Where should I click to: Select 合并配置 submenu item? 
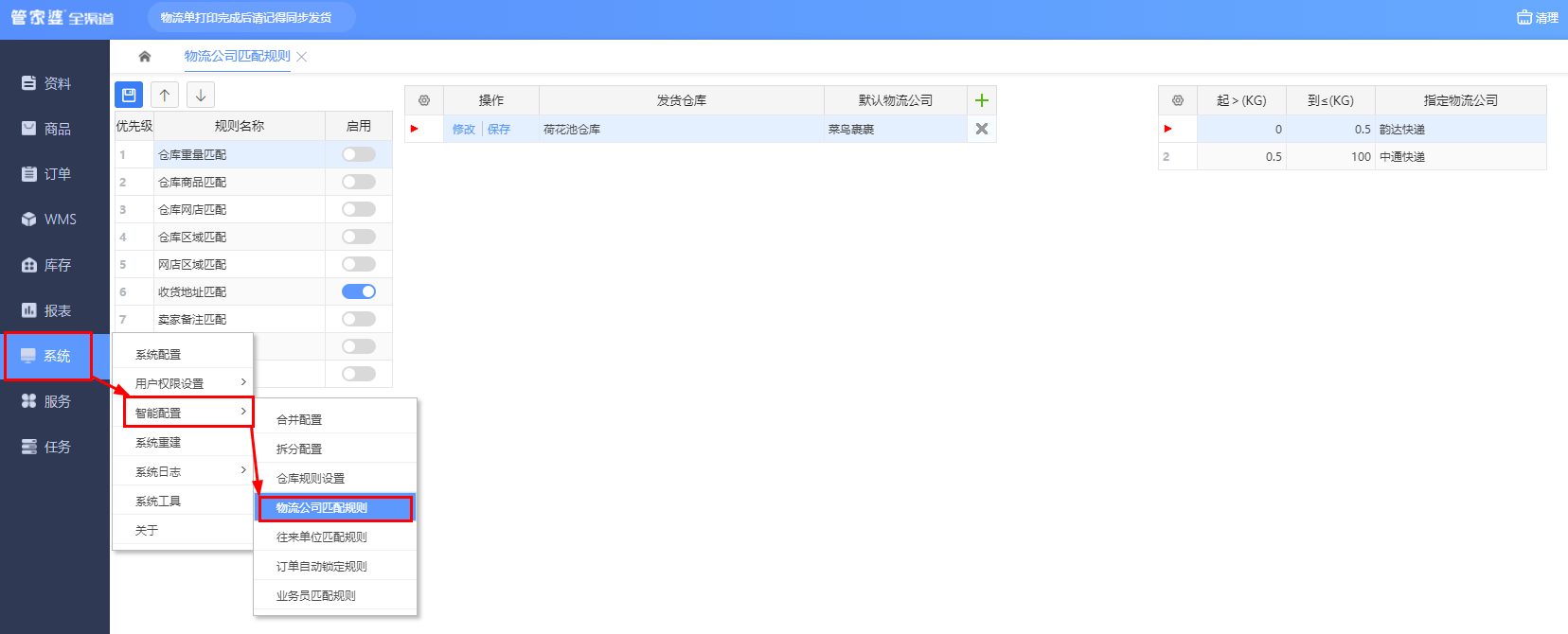tap(335, 419)
